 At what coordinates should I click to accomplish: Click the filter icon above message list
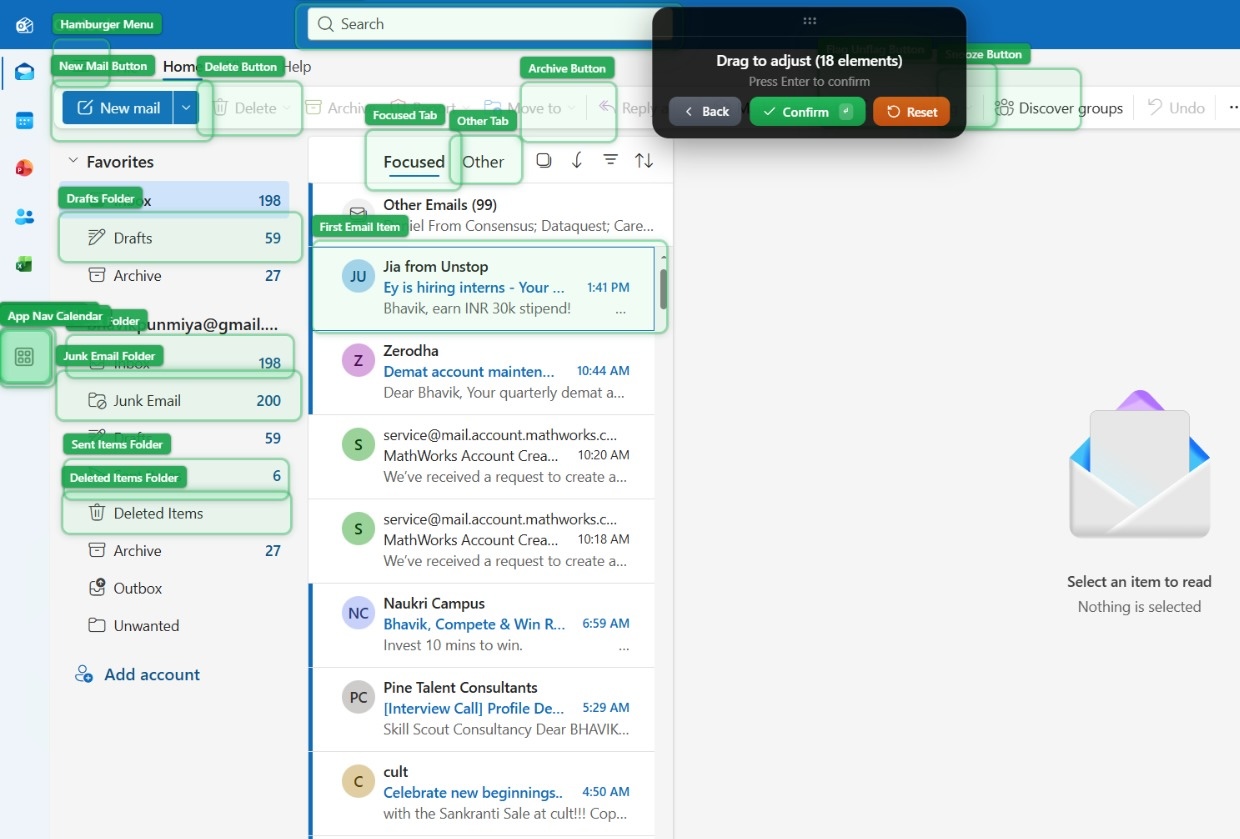pyautogui.click(x=610, y=160)
